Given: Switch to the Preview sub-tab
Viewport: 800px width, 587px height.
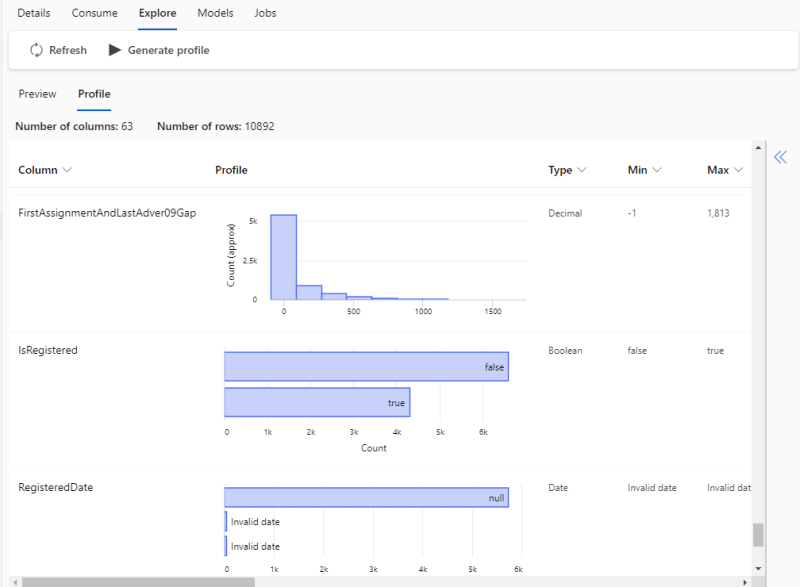Looking at the screenshot, I should point(37,94).
